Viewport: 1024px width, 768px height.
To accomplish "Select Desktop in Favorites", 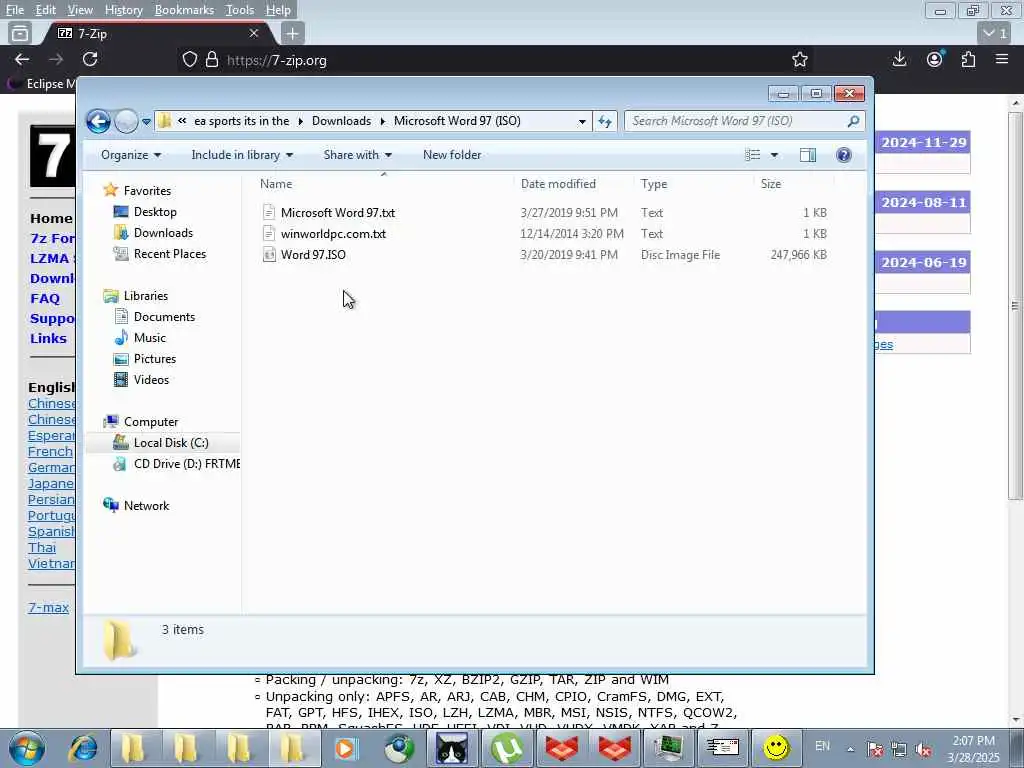I will point(145,212).
